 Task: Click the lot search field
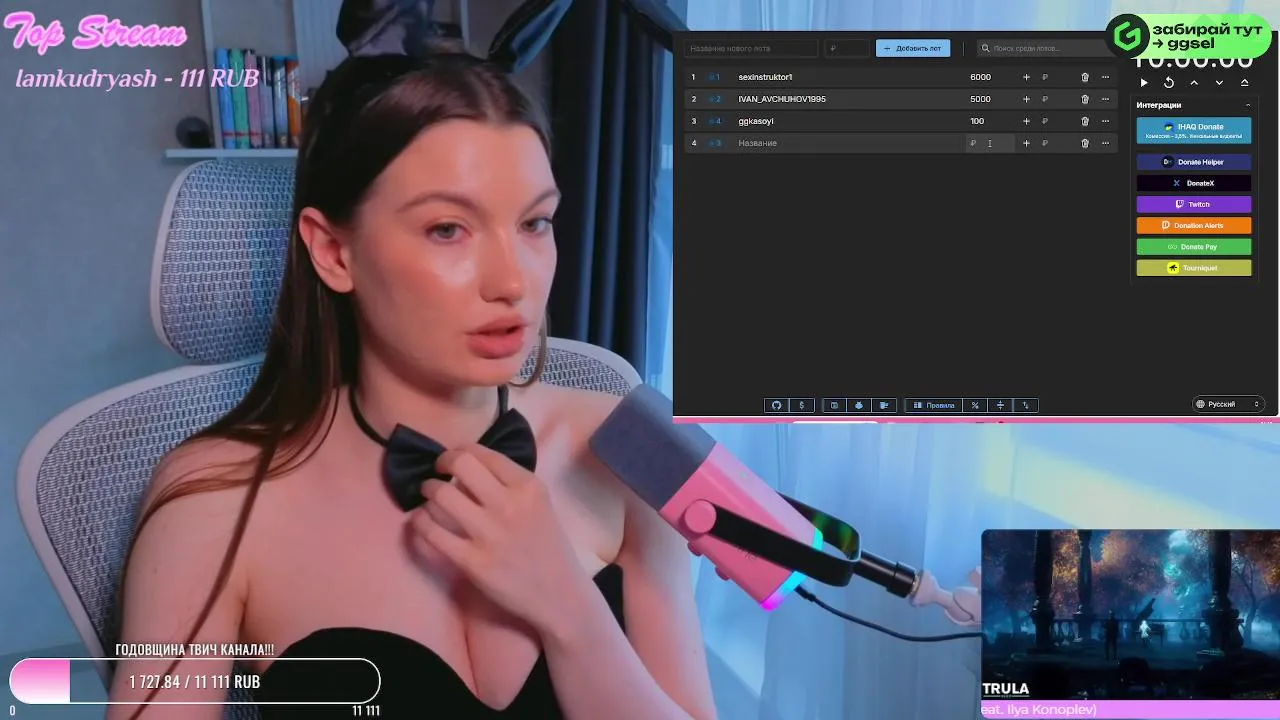click(1040, 48)
